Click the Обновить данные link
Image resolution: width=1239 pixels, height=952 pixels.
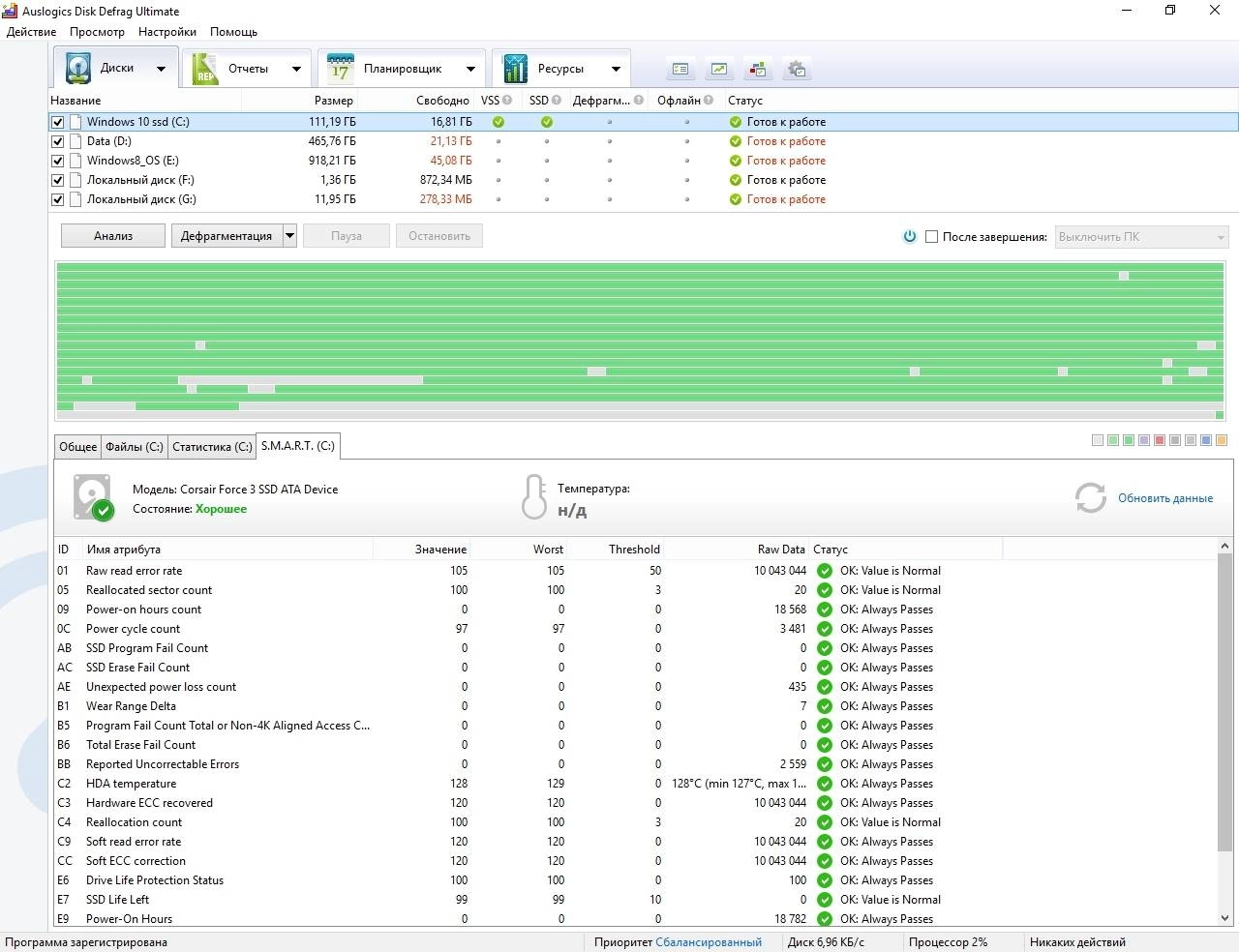pyautogui.click(x=1165, y=498)
